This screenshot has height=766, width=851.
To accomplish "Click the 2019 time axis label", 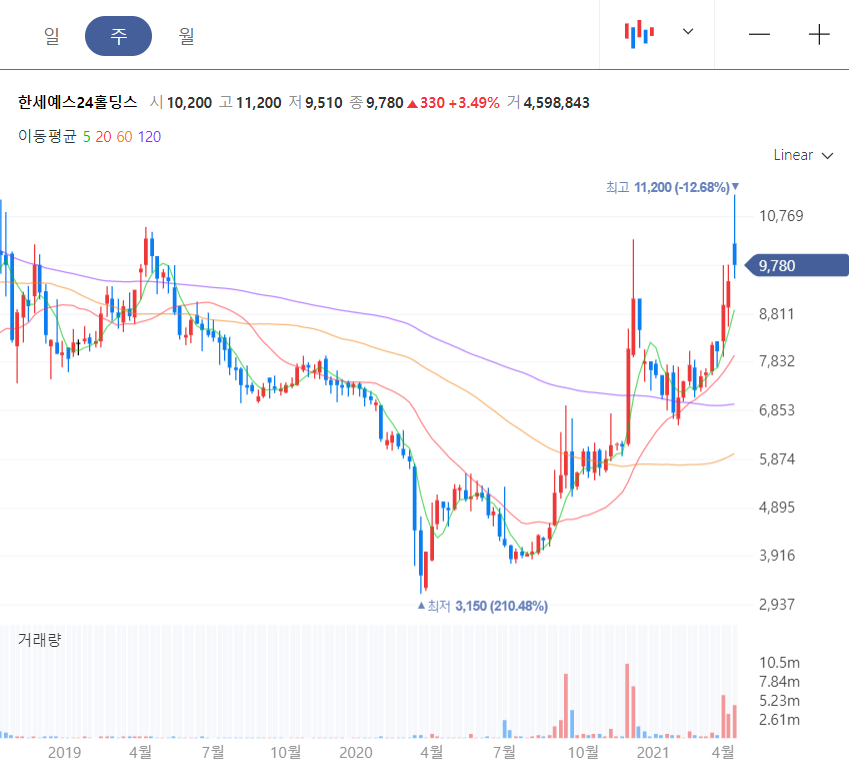I will (64, 752).
